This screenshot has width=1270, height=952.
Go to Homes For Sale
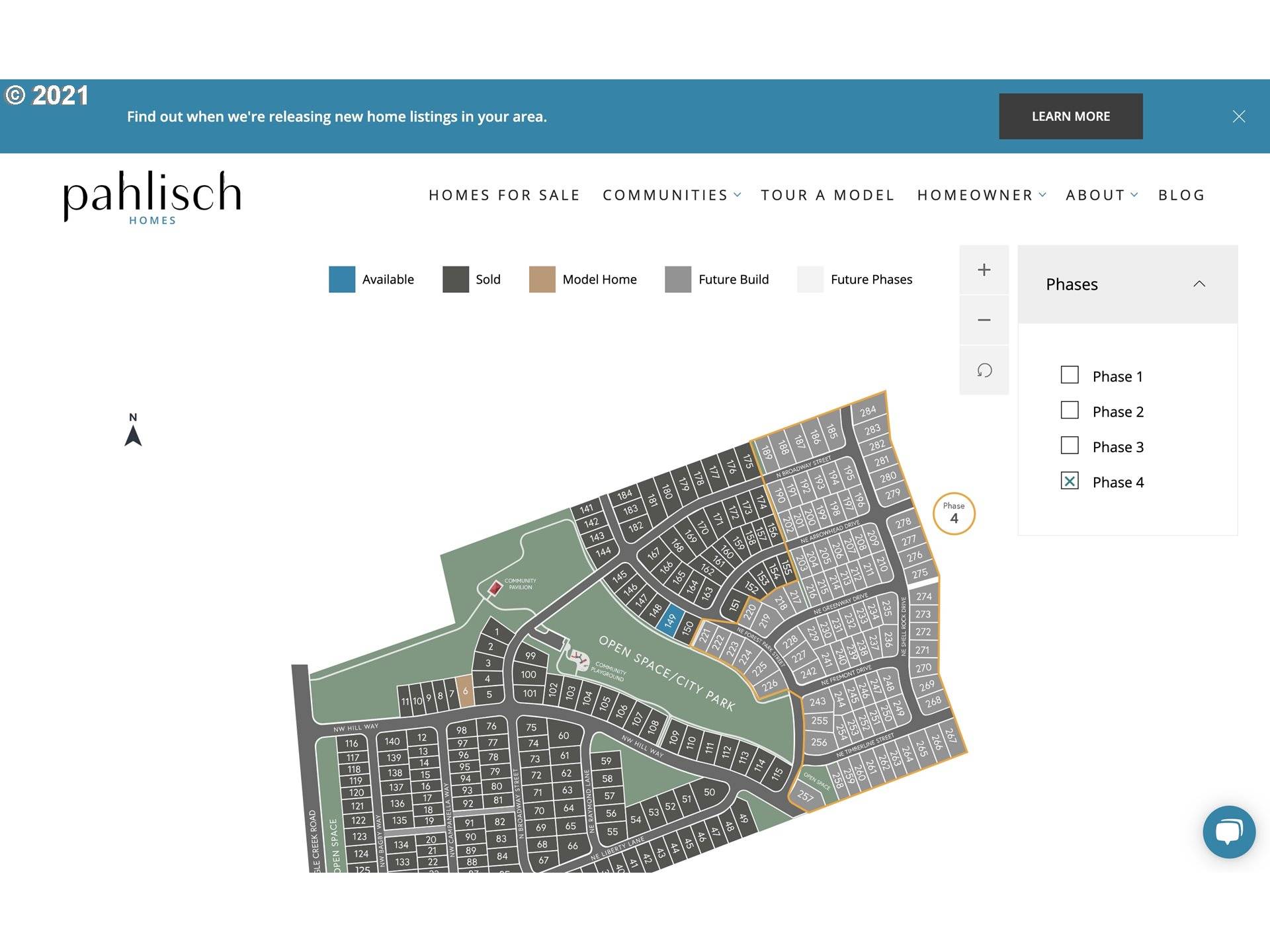click(504, 195)
